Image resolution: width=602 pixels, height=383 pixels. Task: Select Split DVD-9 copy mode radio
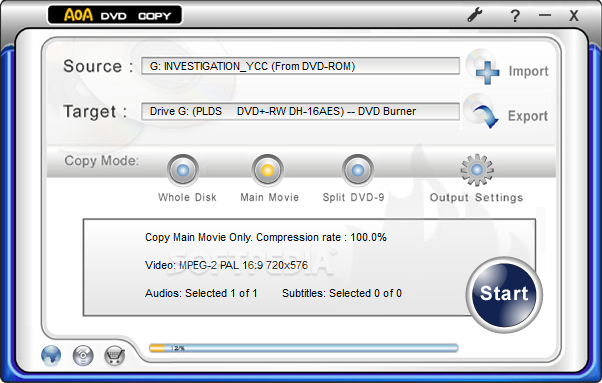(358, 170)
